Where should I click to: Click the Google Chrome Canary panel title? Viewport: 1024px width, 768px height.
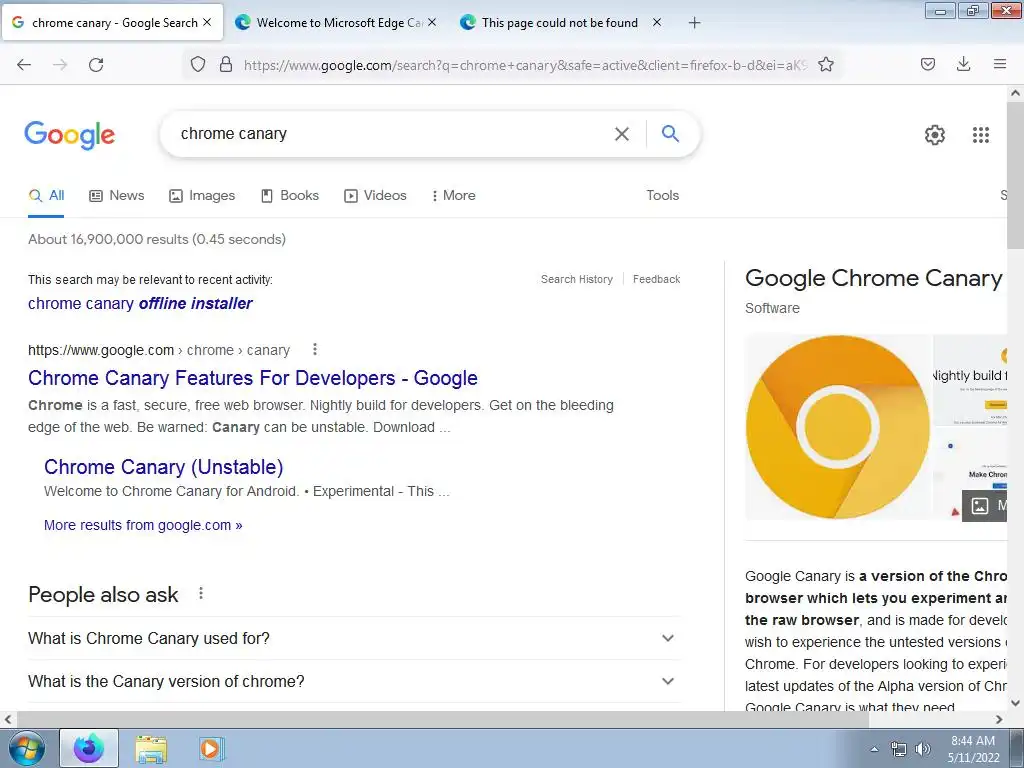tap(874, 278)
